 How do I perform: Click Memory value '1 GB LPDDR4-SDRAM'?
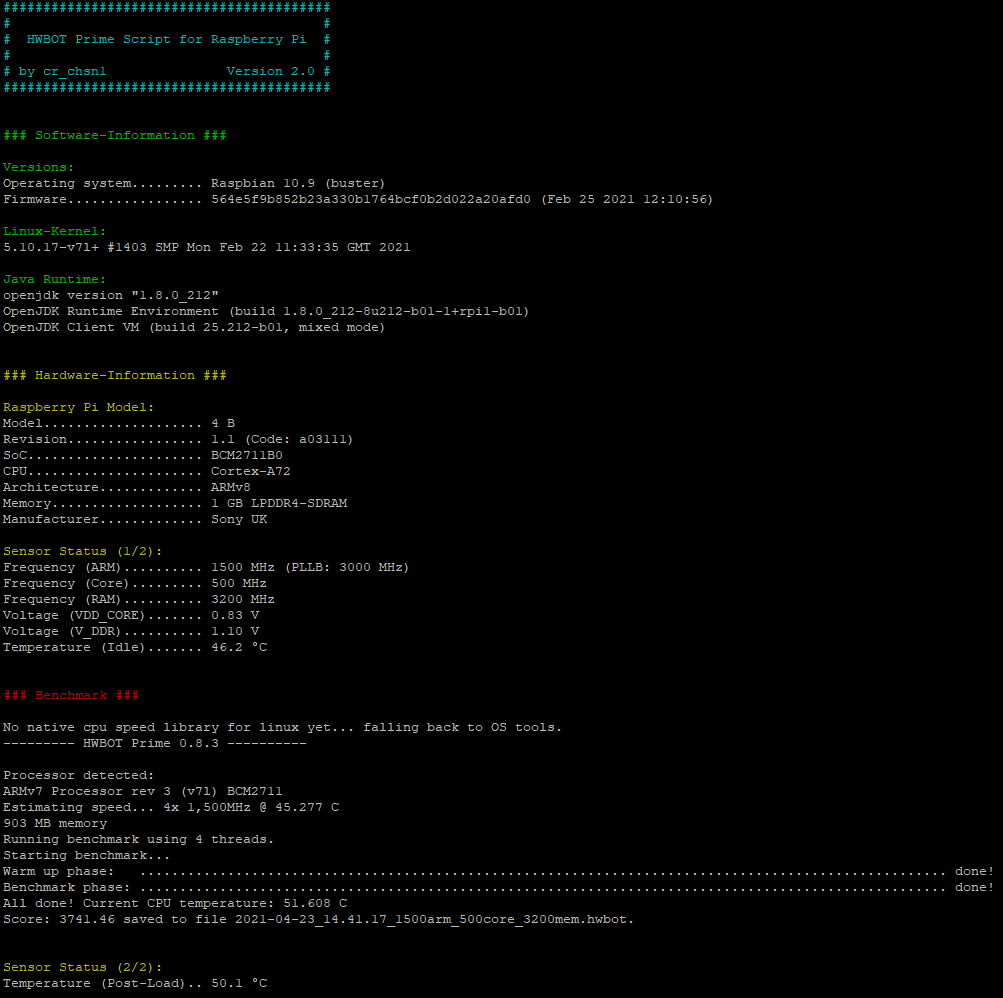(279, 503)
